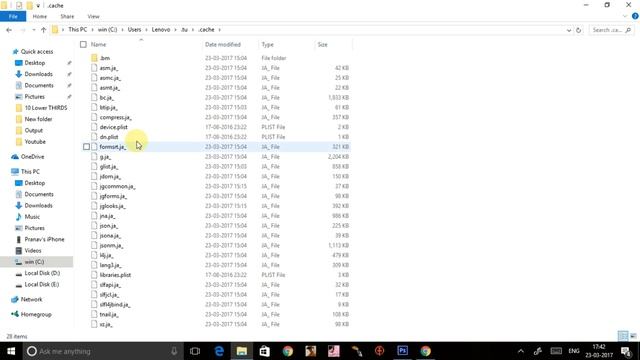Switch to Large icons view in status bar
Screen dimensions: 640x360
633,336
